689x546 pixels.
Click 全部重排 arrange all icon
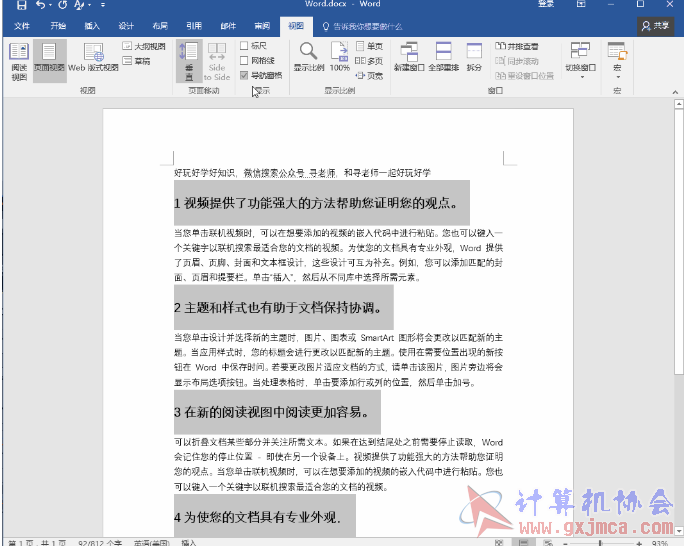pos(443,57)
